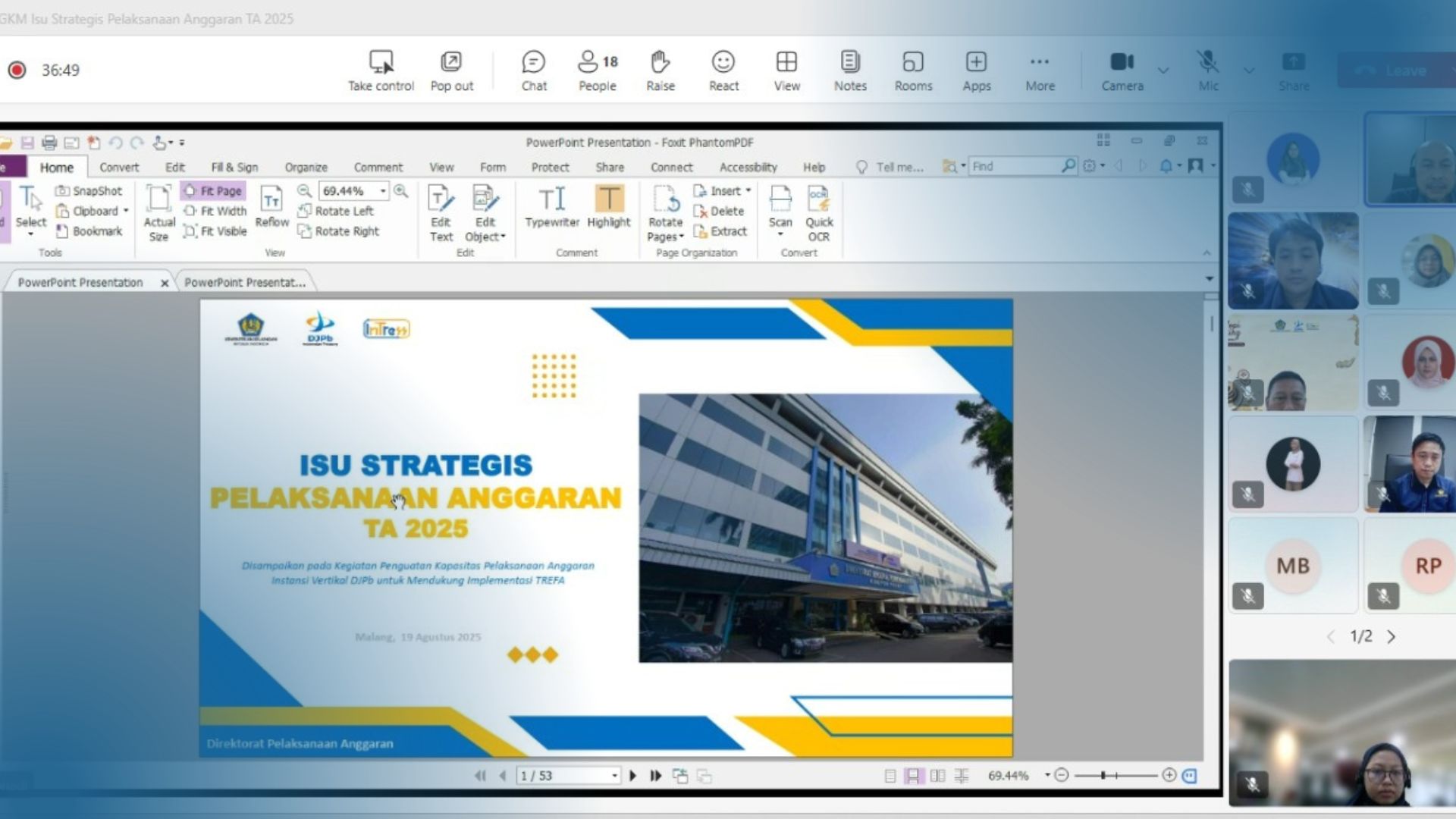The height and width of the screenshot is (819, 1456).
Task: Open the React emoji menu
Action: point(723,62)
